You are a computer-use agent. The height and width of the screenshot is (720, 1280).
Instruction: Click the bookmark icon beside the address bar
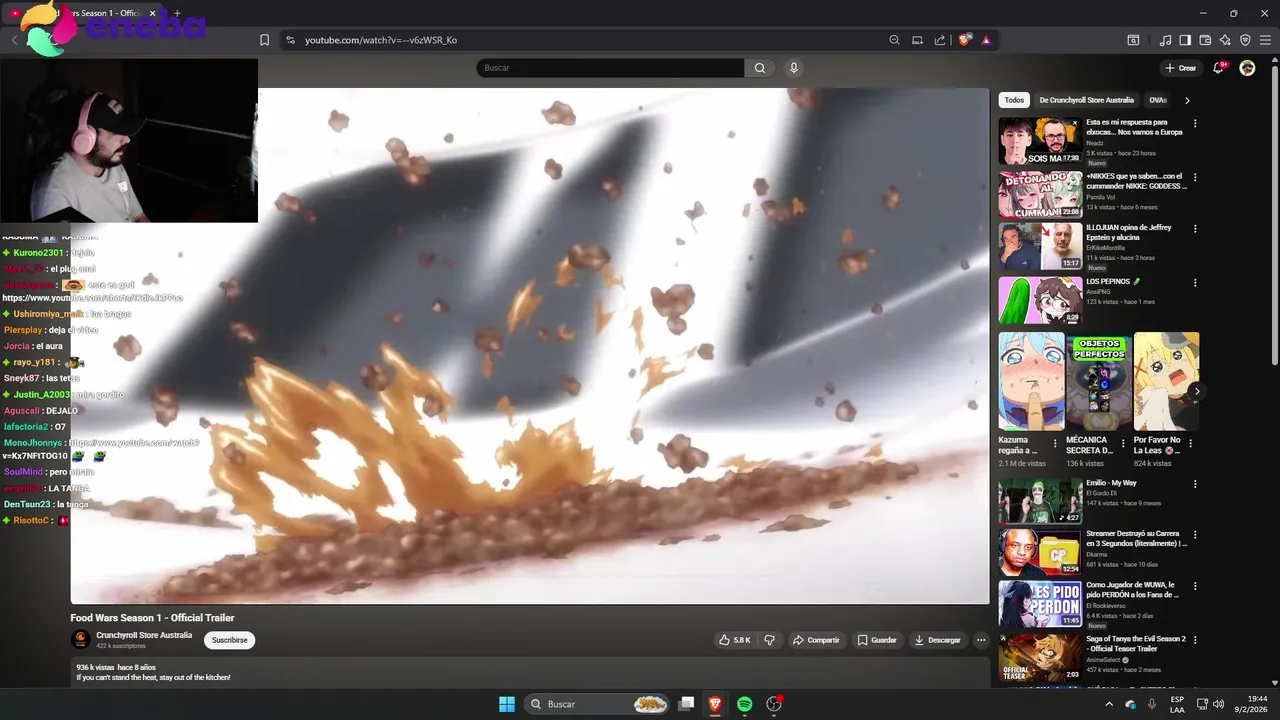pos(264,40)
